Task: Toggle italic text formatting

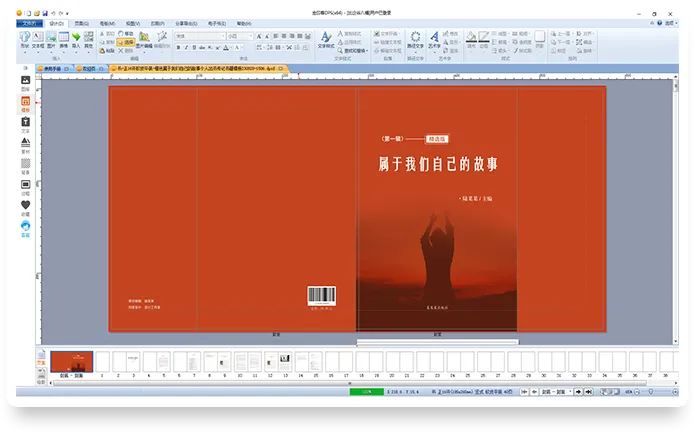Action: click(186, 46)
